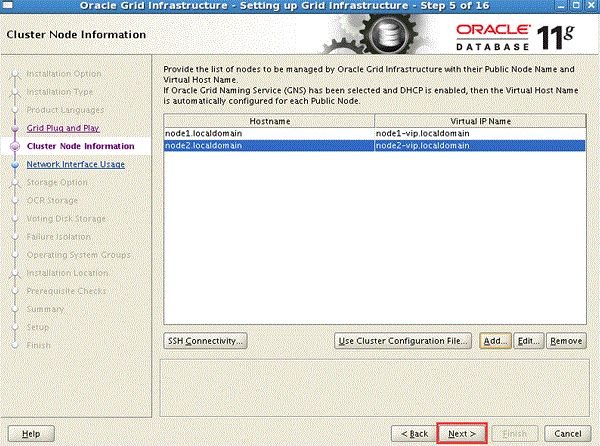Click the Virtual IP Name column header
Viewport: 600px width, 446px height.
[480, 121]
